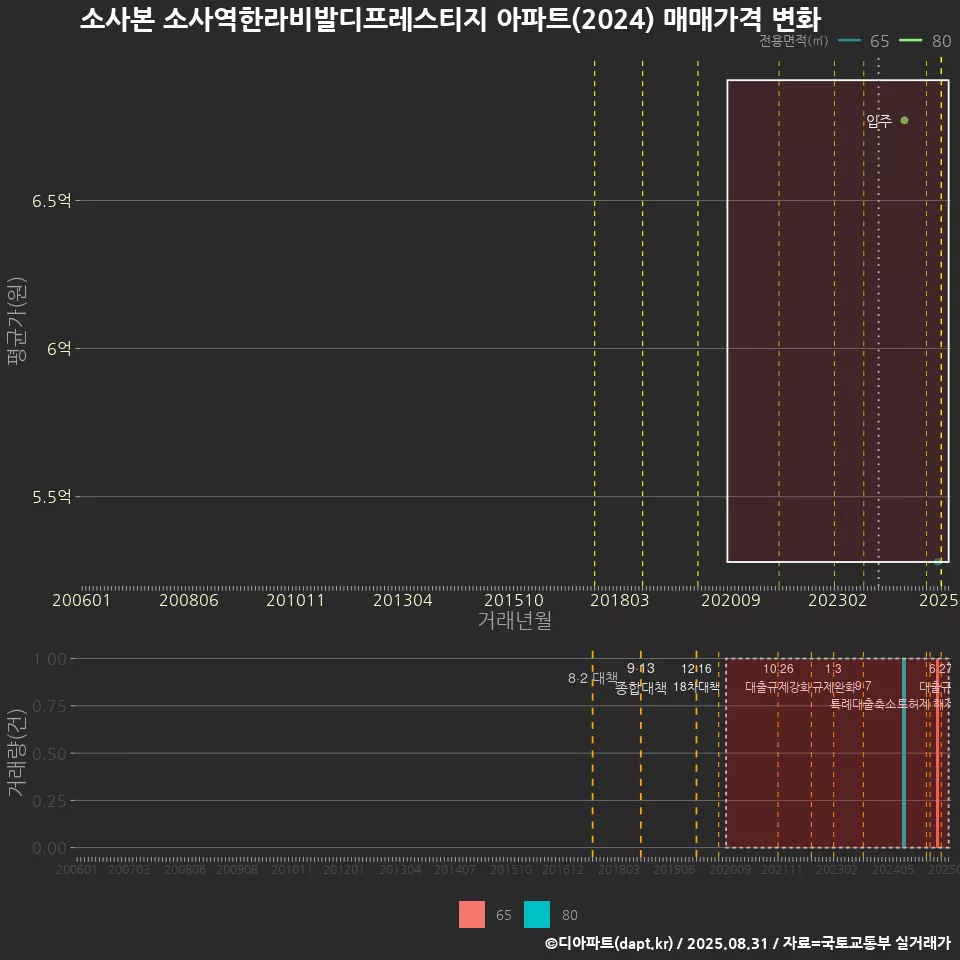
Task: Click the 6.5억 y-axis label
Action: pos(52,201)
